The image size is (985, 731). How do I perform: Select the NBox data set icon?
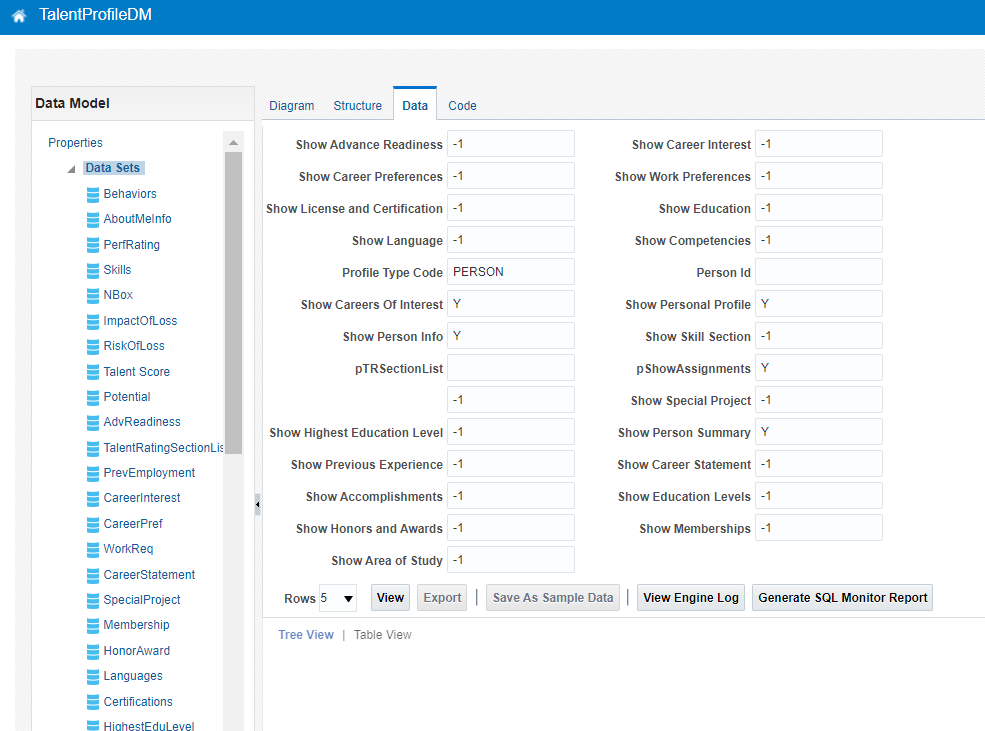tap(94, 295)
